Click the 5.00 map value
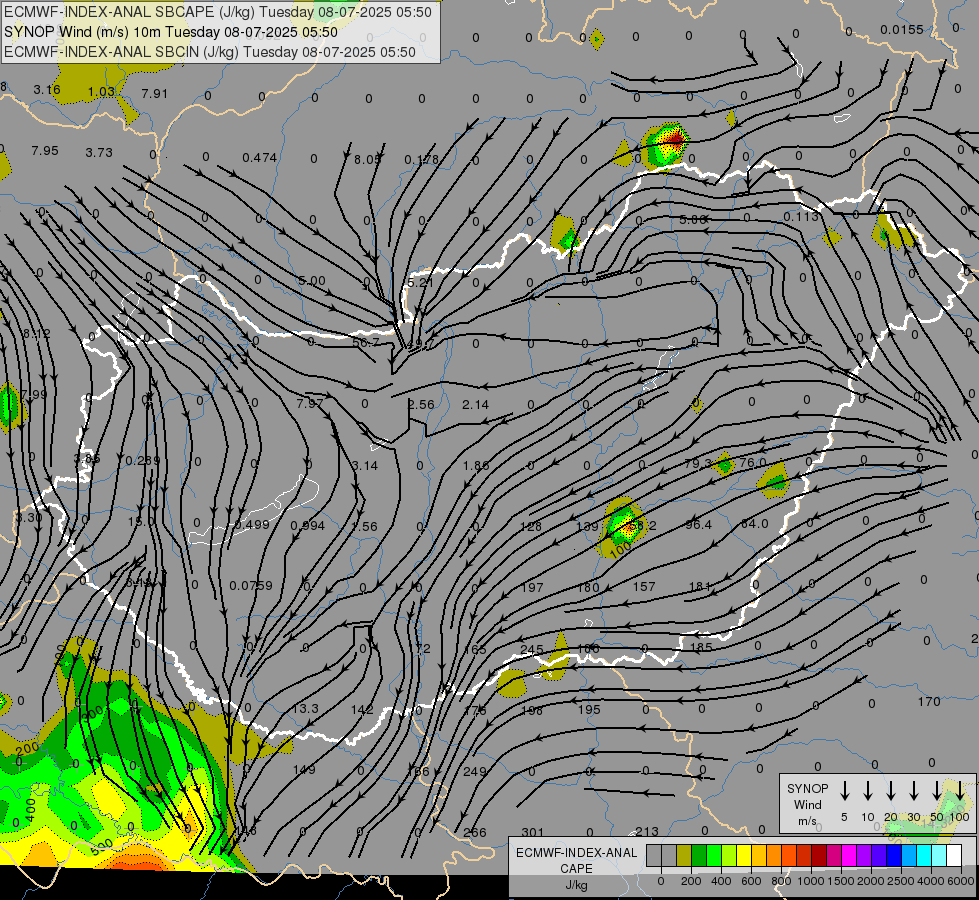This screenshot has height=900, width=979. [312, 280]
